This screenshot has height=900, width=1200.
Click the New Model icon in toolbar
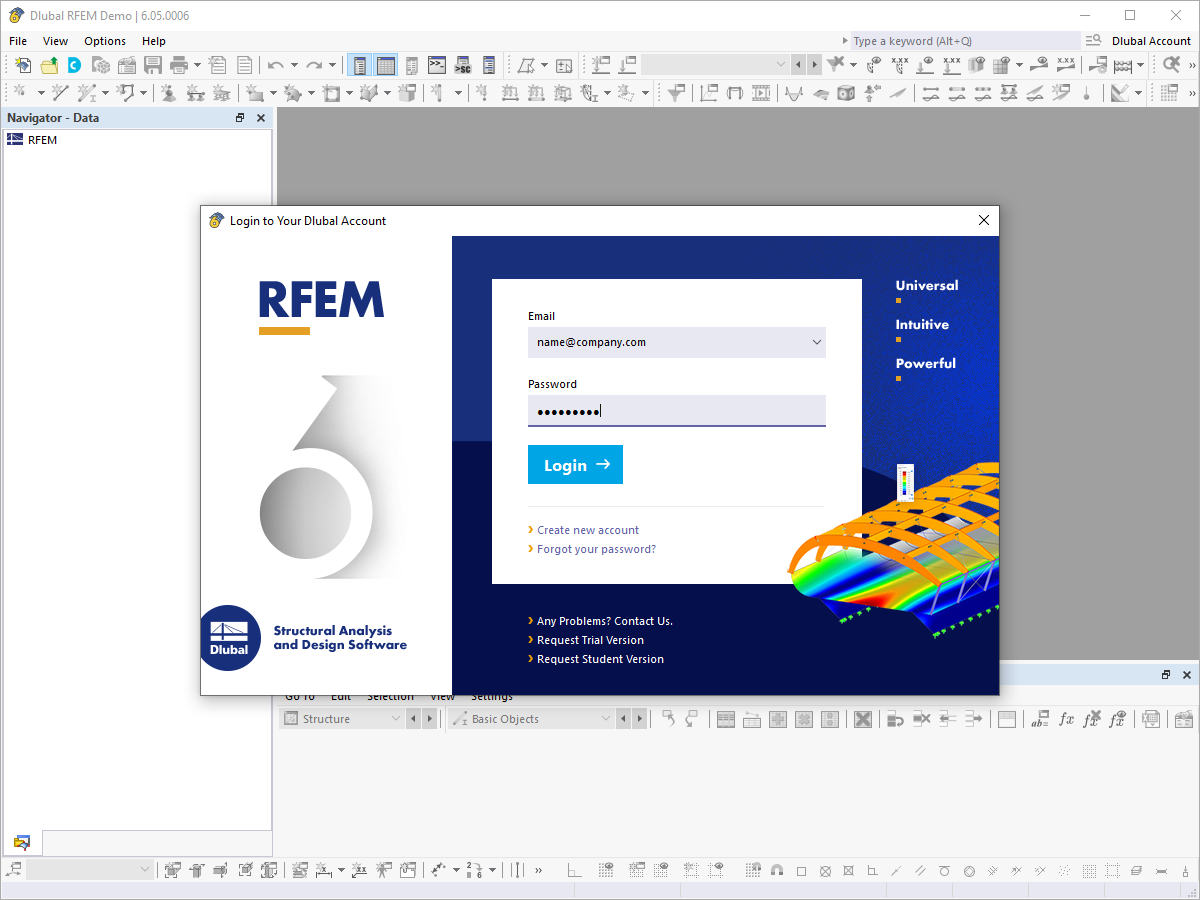click(22, 65)
